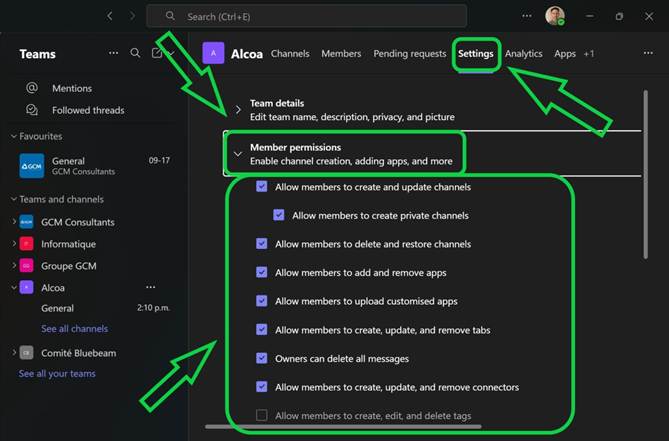The width and height of the screenshot is (669, 441).
Task: Expand the Comité Bluebeam team
Action: 14,353
